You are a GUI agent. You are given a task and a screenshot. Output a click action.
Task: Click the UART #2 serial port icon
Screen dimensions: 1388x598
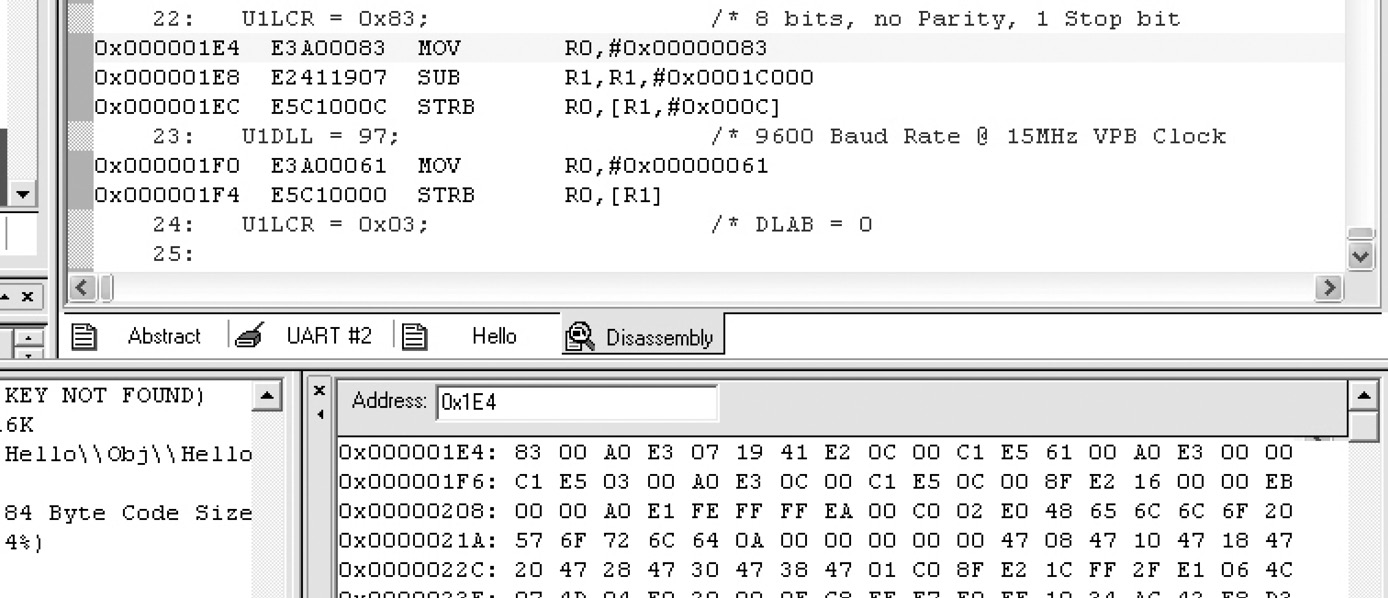[248, 336]
